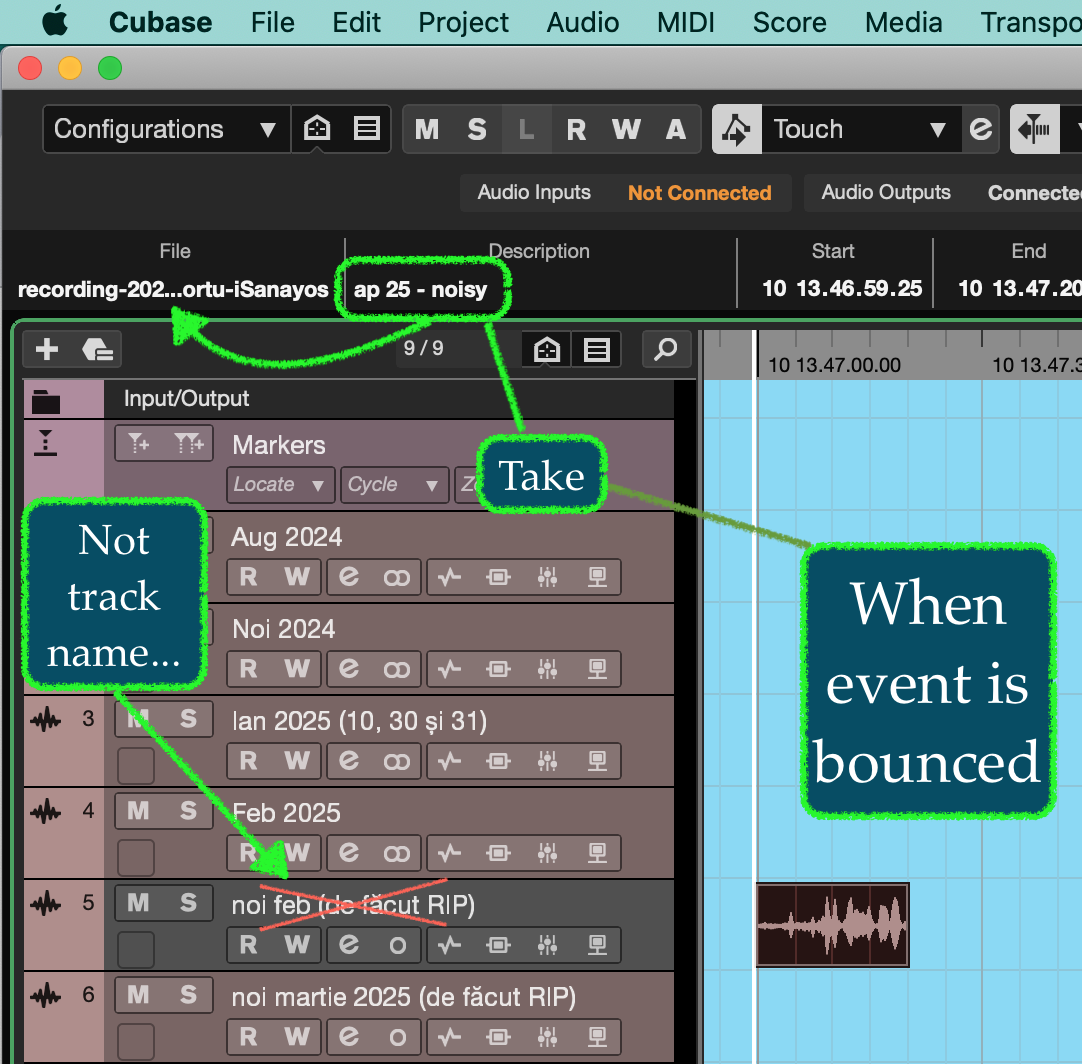Click the track presets icon beside Add Track
The image size is (1082, 1064).
(97, 349)
